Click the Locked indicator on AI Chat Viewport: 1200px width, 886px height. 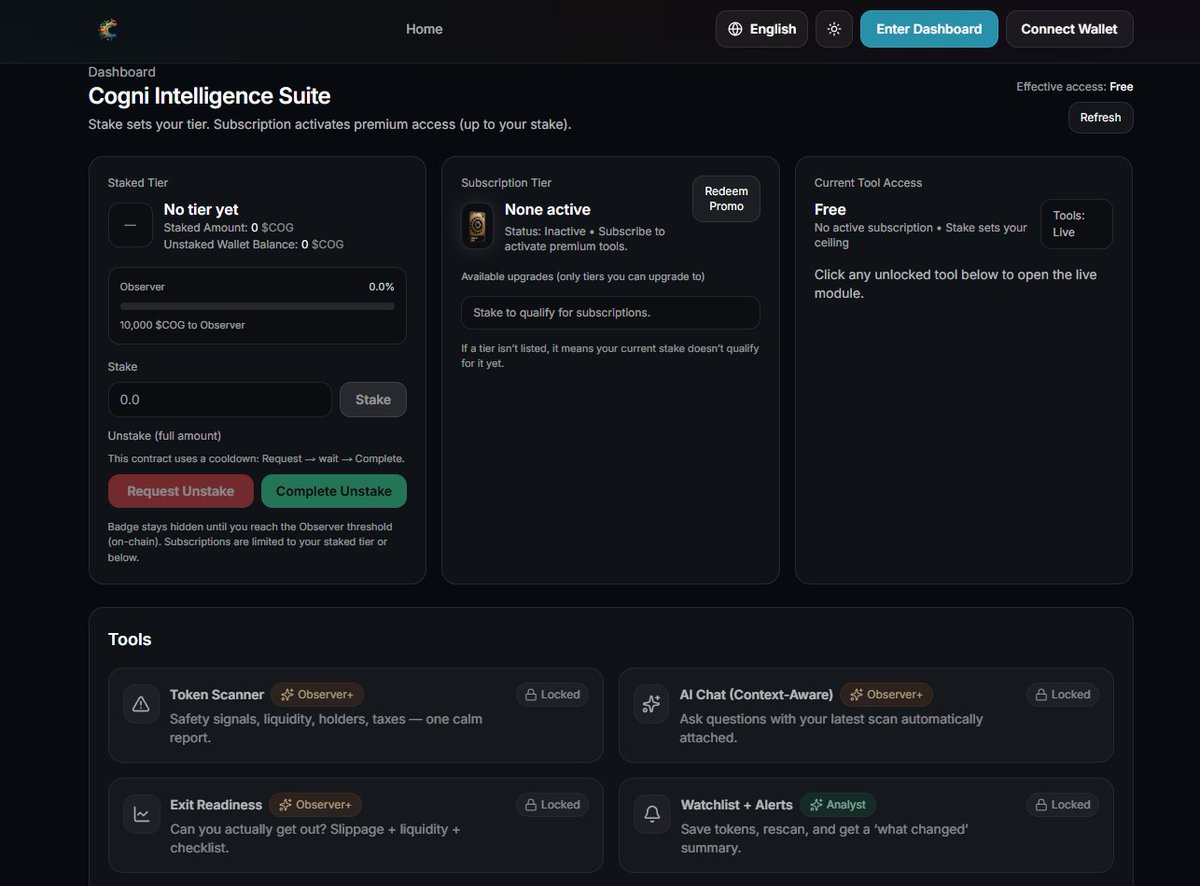pyautogui.click(x=1062, y=693)
